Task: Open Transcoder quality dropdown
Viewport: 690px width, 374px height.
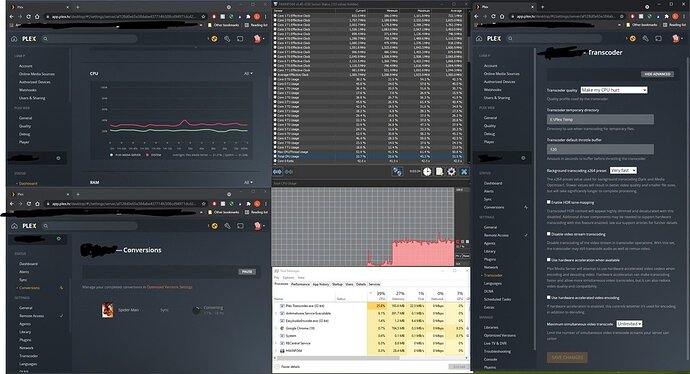Action: click(614, 90)
